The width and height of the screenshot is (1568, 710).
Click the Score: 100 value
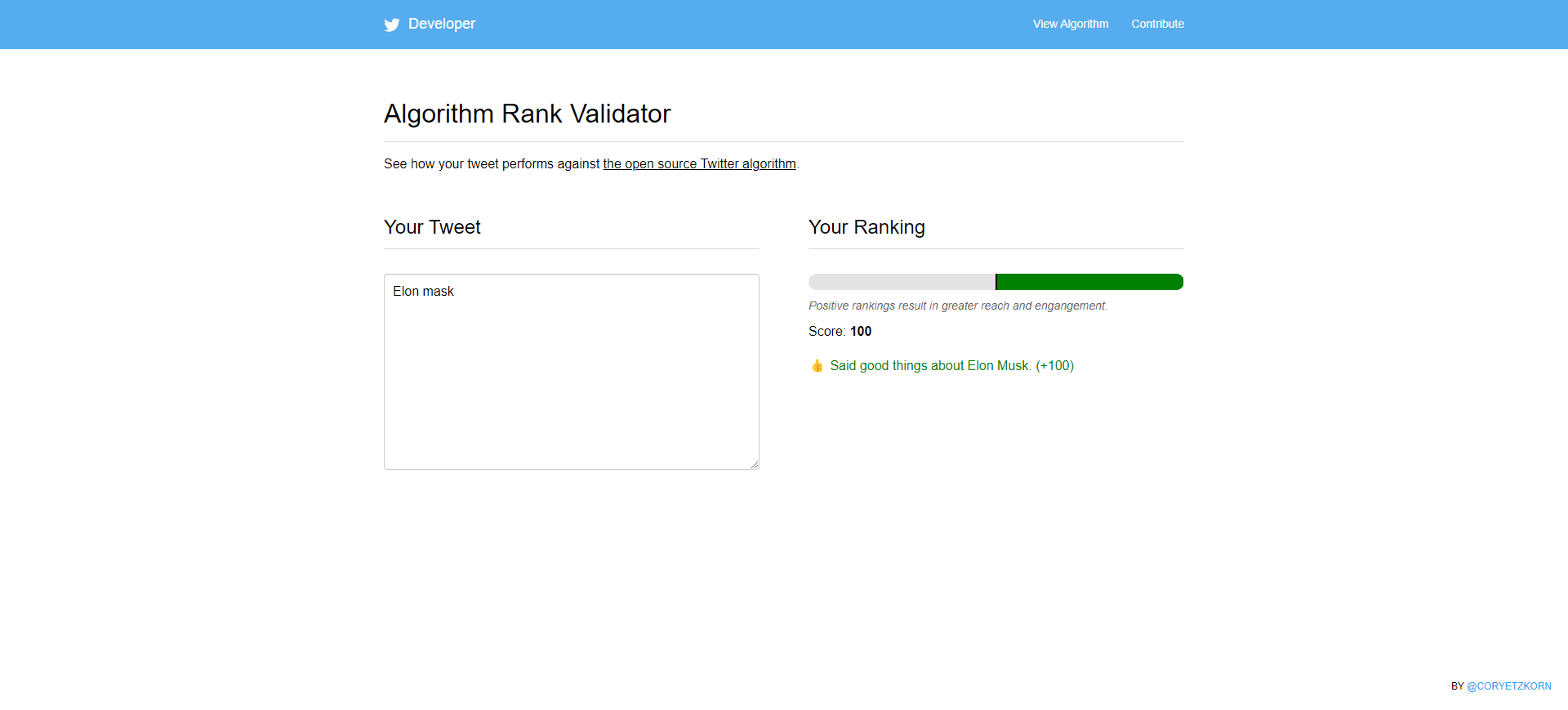[861, 331]
